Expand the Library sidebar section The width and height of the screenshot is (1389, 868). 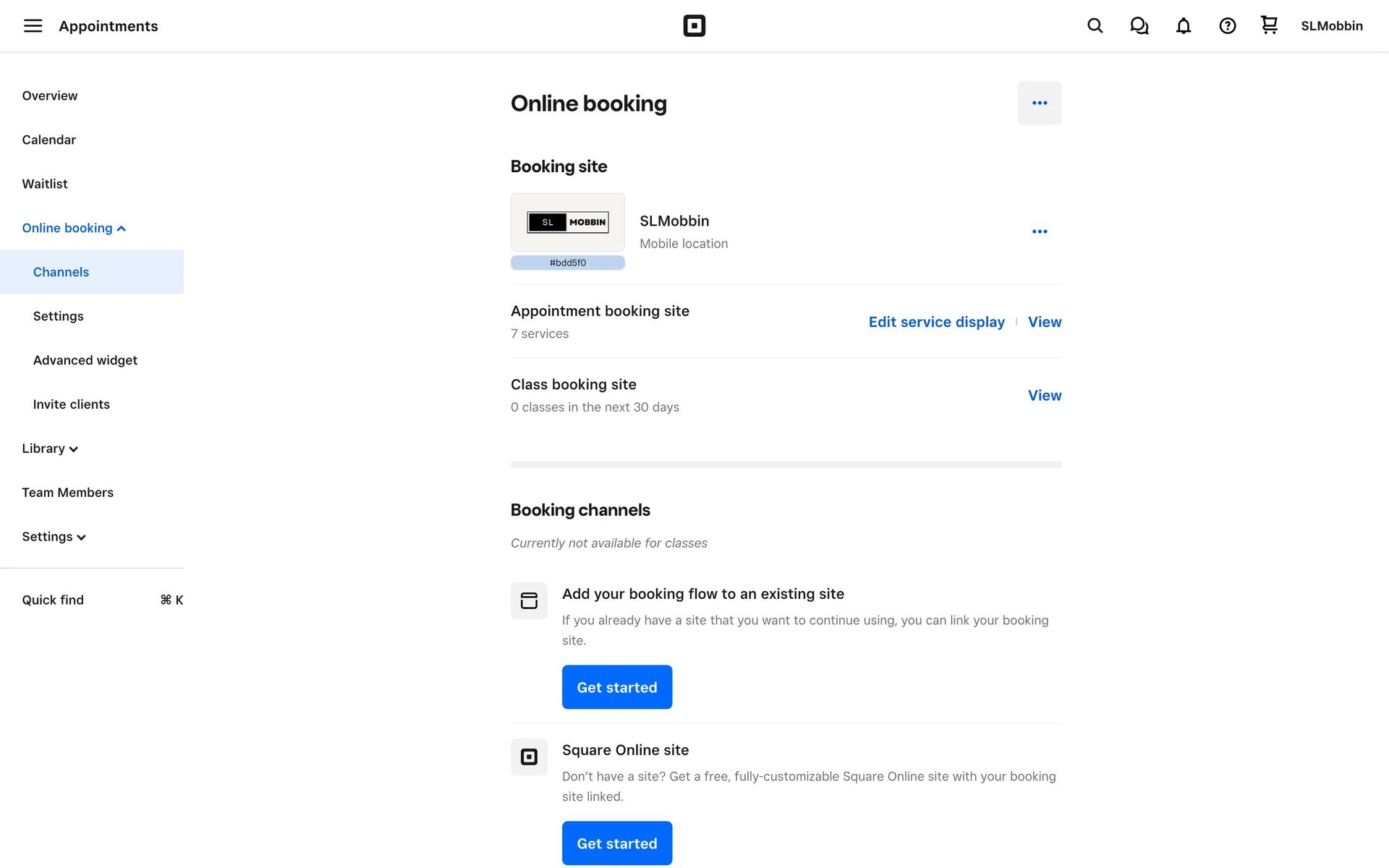click(50, 448)
